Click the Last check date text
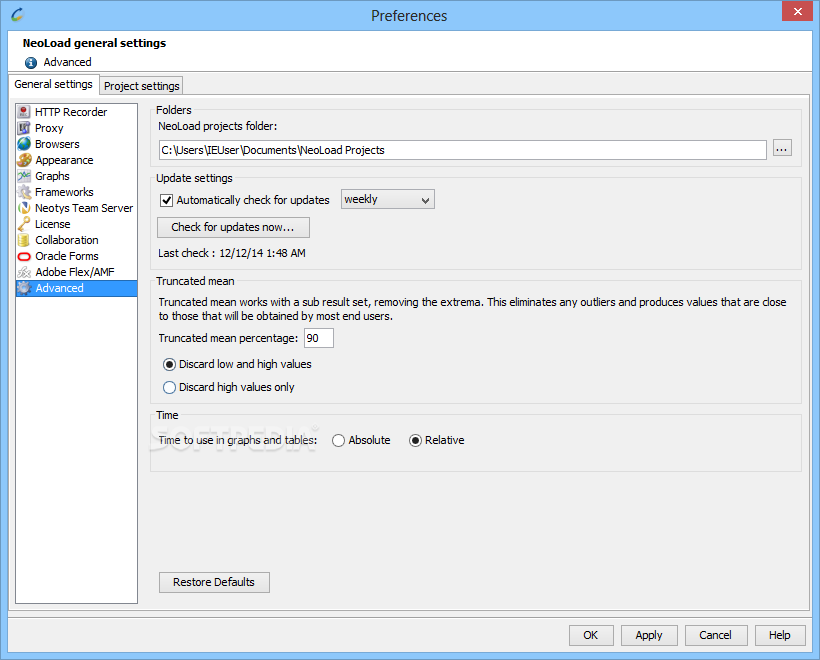Viewport: 820px width, 660px height. coord(232,254)
